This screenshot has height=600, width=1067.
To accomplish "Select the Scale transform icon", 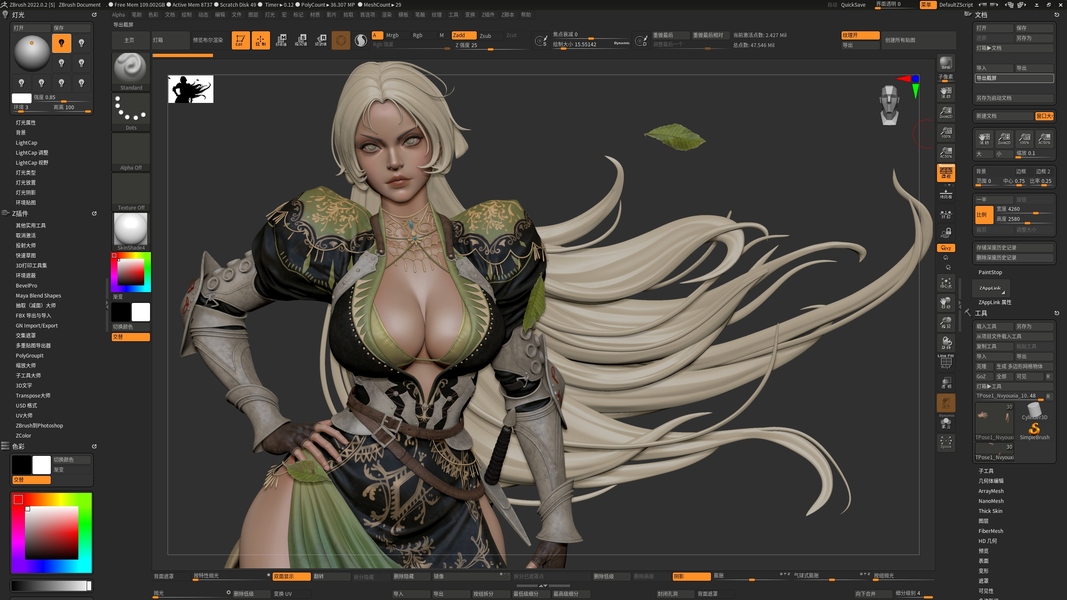I will (x=301, y=40).
